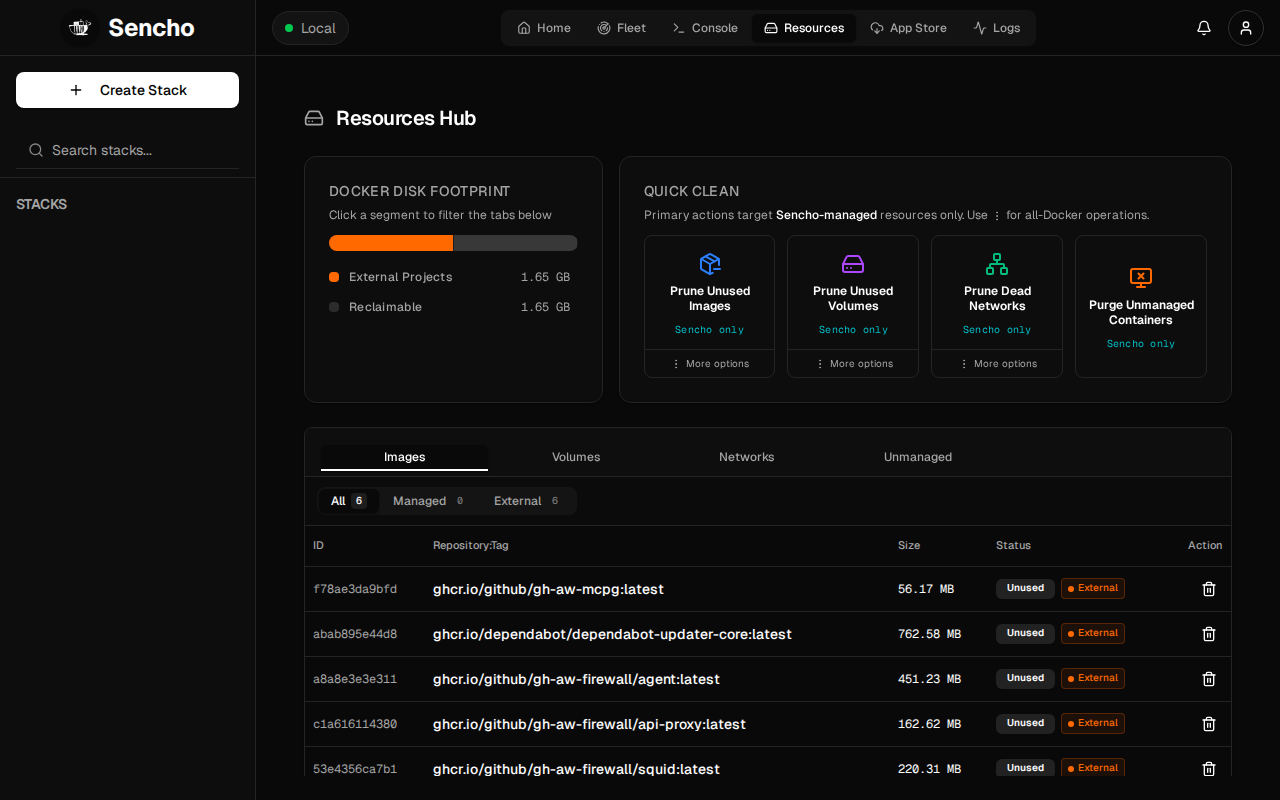
Task: Click image ID f78ae3da9bfd
Action: [355, 589]
